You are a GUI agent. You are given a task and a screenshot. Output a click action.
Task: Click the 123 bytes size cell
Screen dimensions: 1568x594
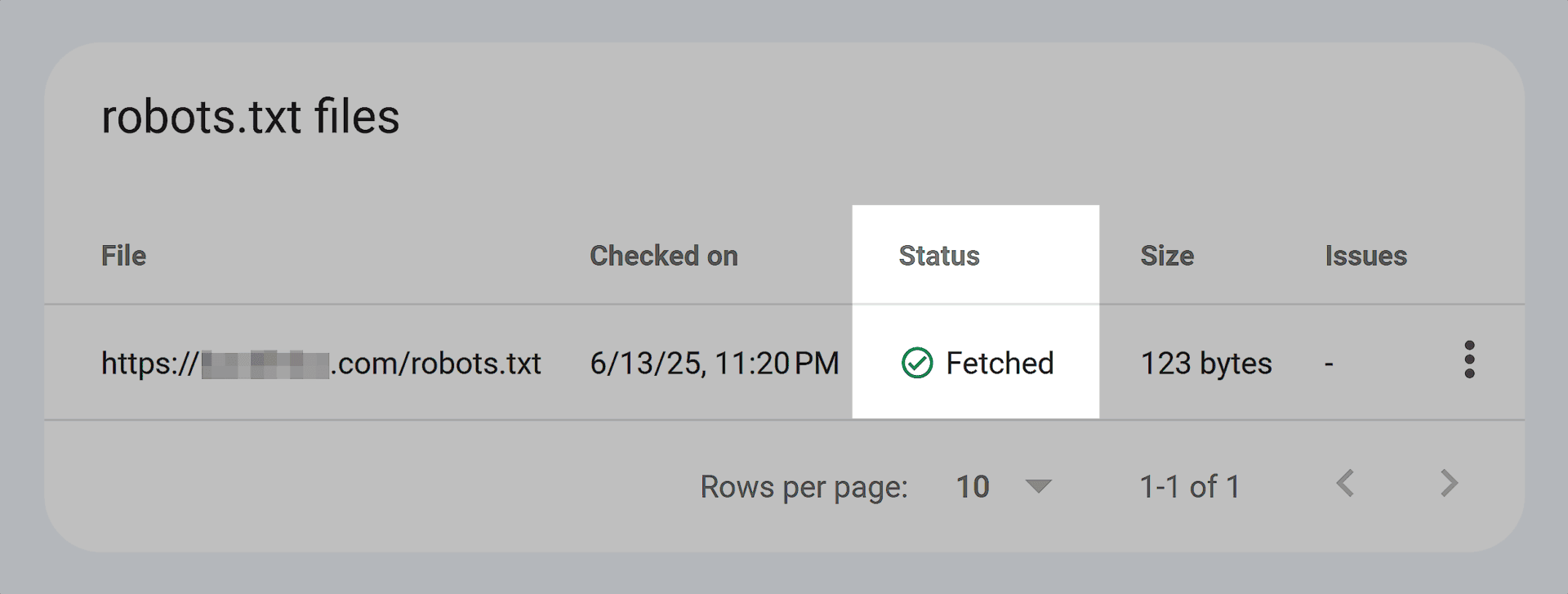coord(1206,363)
